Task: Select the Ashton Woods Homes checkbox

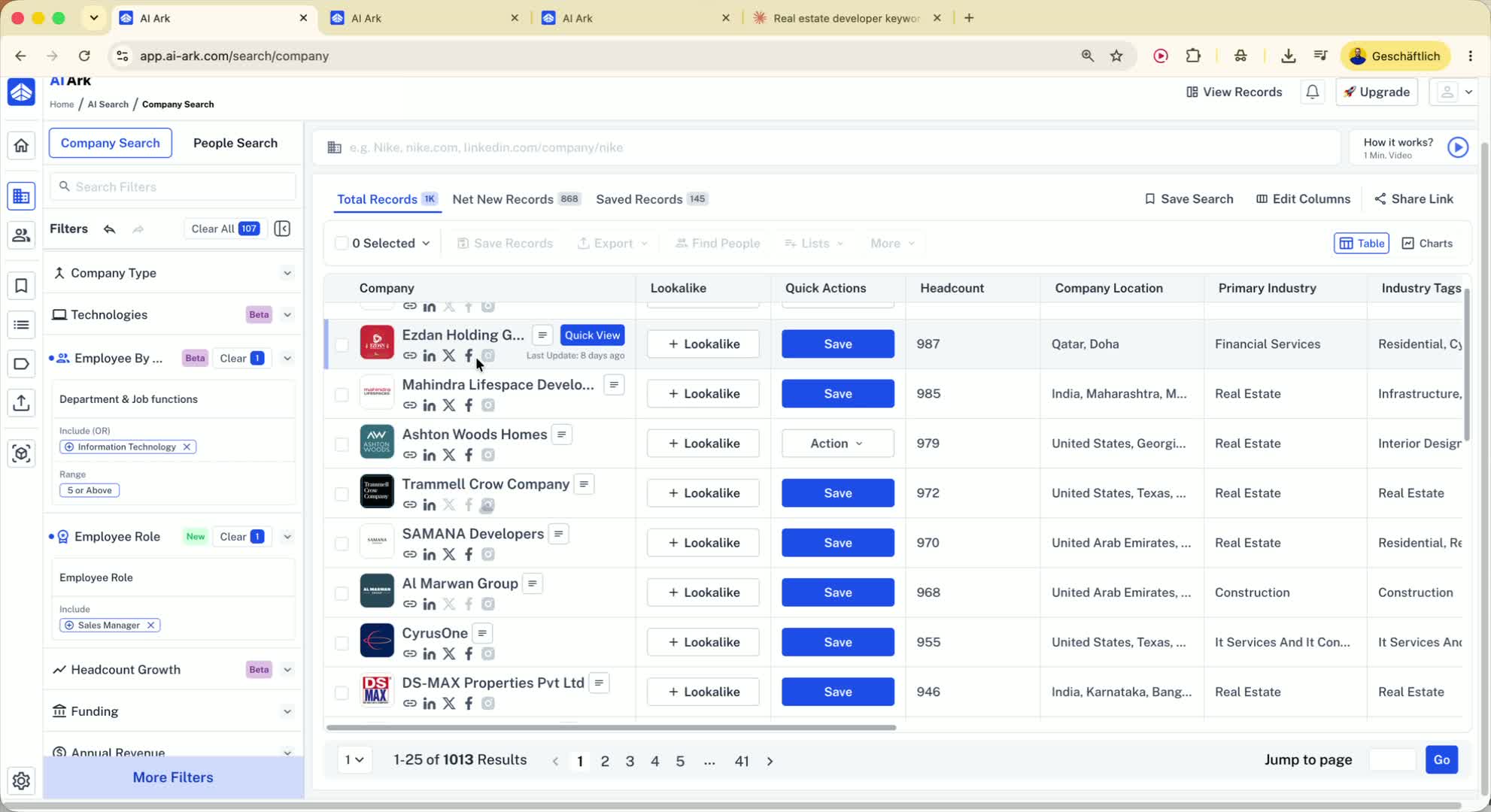Action: click(342, 444)
